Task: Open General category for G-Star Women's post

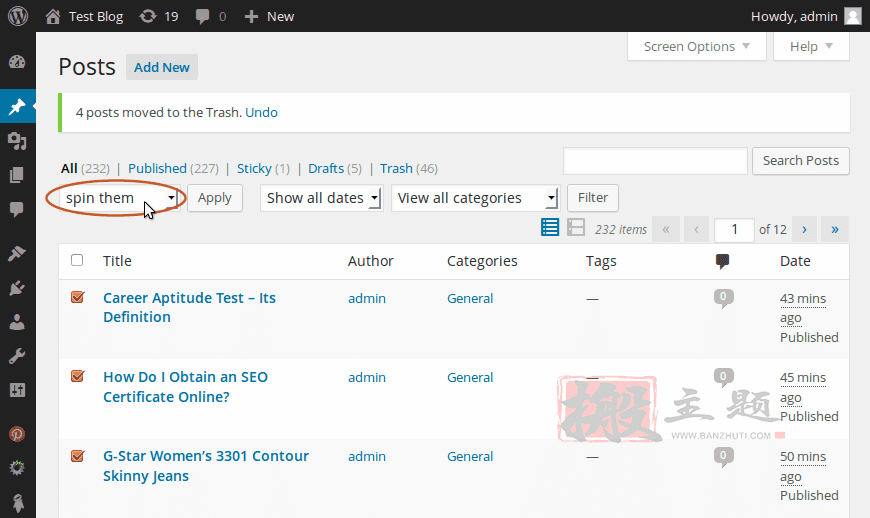Action: pyautogui.click(x=470, y=456)
